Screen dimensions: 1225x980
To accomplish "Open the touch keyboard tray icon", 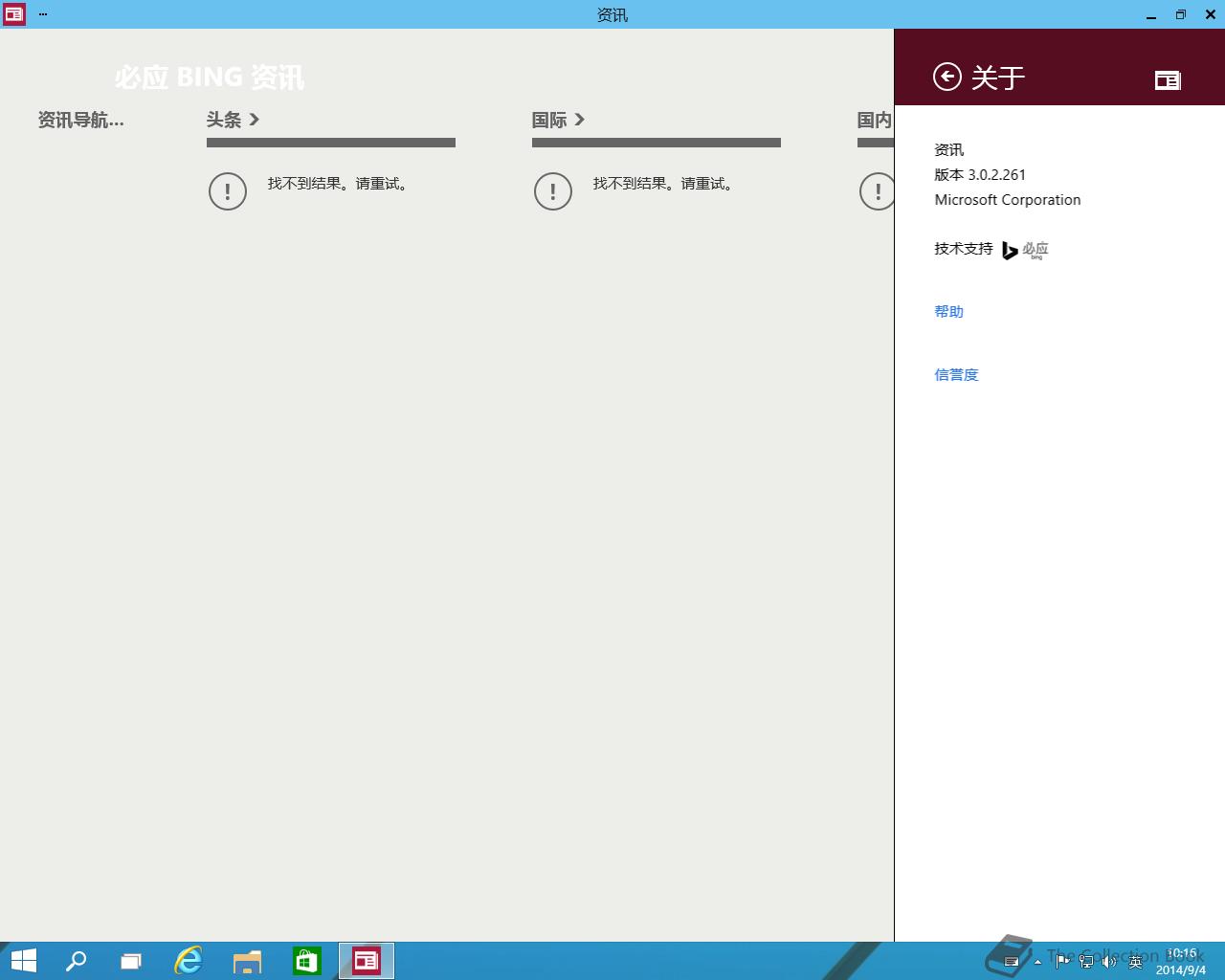I will [x=1012, y=962].
